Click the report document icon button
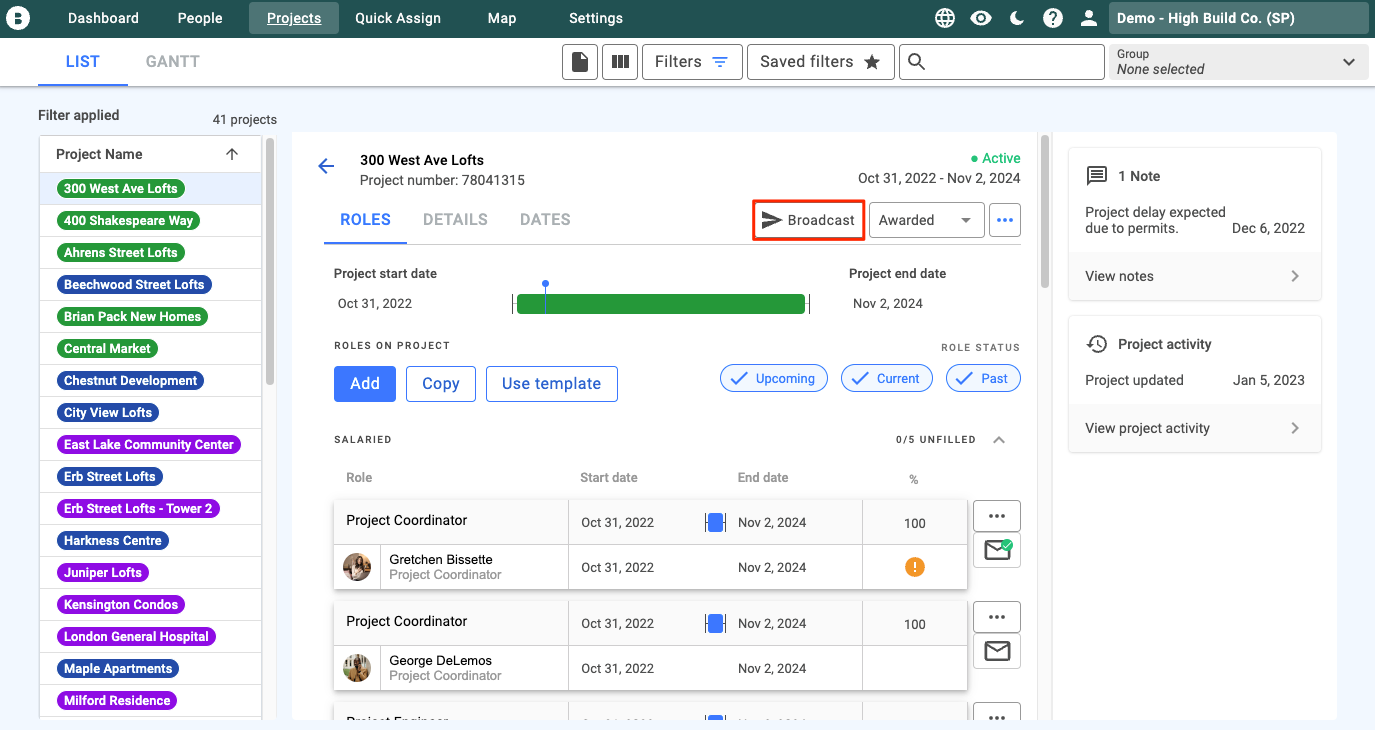1375x730 pixels. pyautogui.click(x=580, y=62)
